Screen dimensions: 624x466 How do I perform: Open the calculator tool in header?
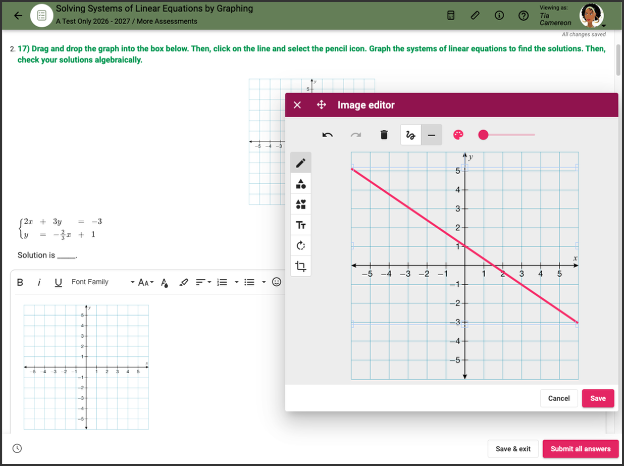[450, 16]
